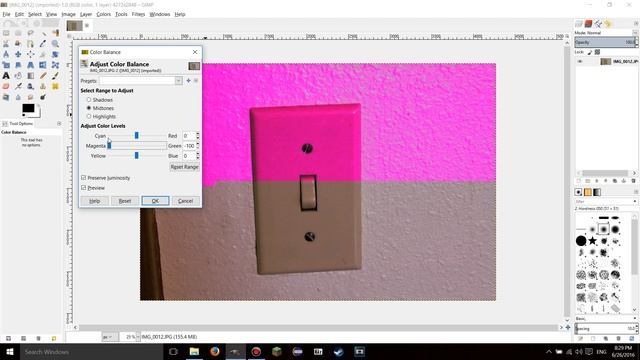Viewport: 640px width, 360px height.
Task: Open the brush filter tag dropdown
Action: coord(635,201)
